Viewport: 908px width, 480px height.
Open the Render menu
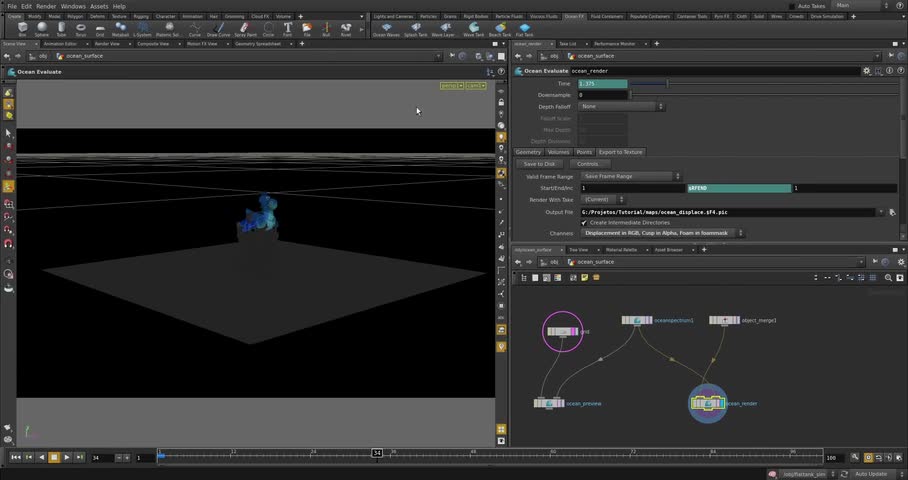point(46,6)
